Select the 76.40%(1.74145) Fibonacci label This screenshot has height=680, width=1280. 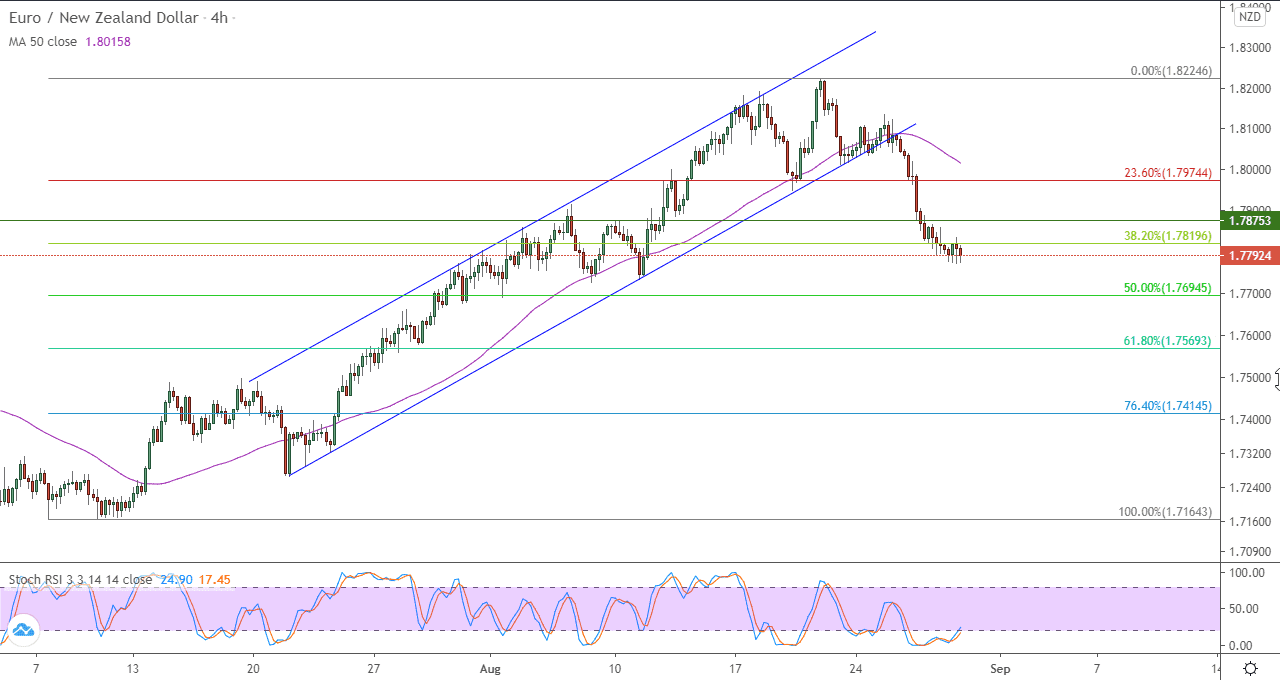pos(1167,406)
